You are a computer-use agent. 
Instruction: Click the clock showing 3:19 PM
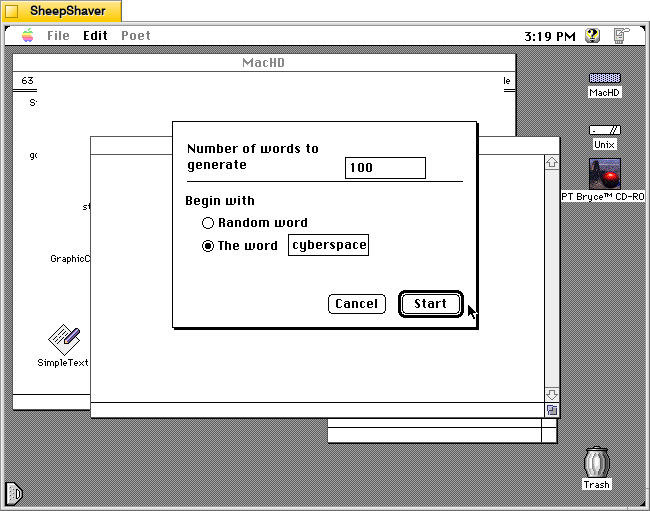point(550,36)
